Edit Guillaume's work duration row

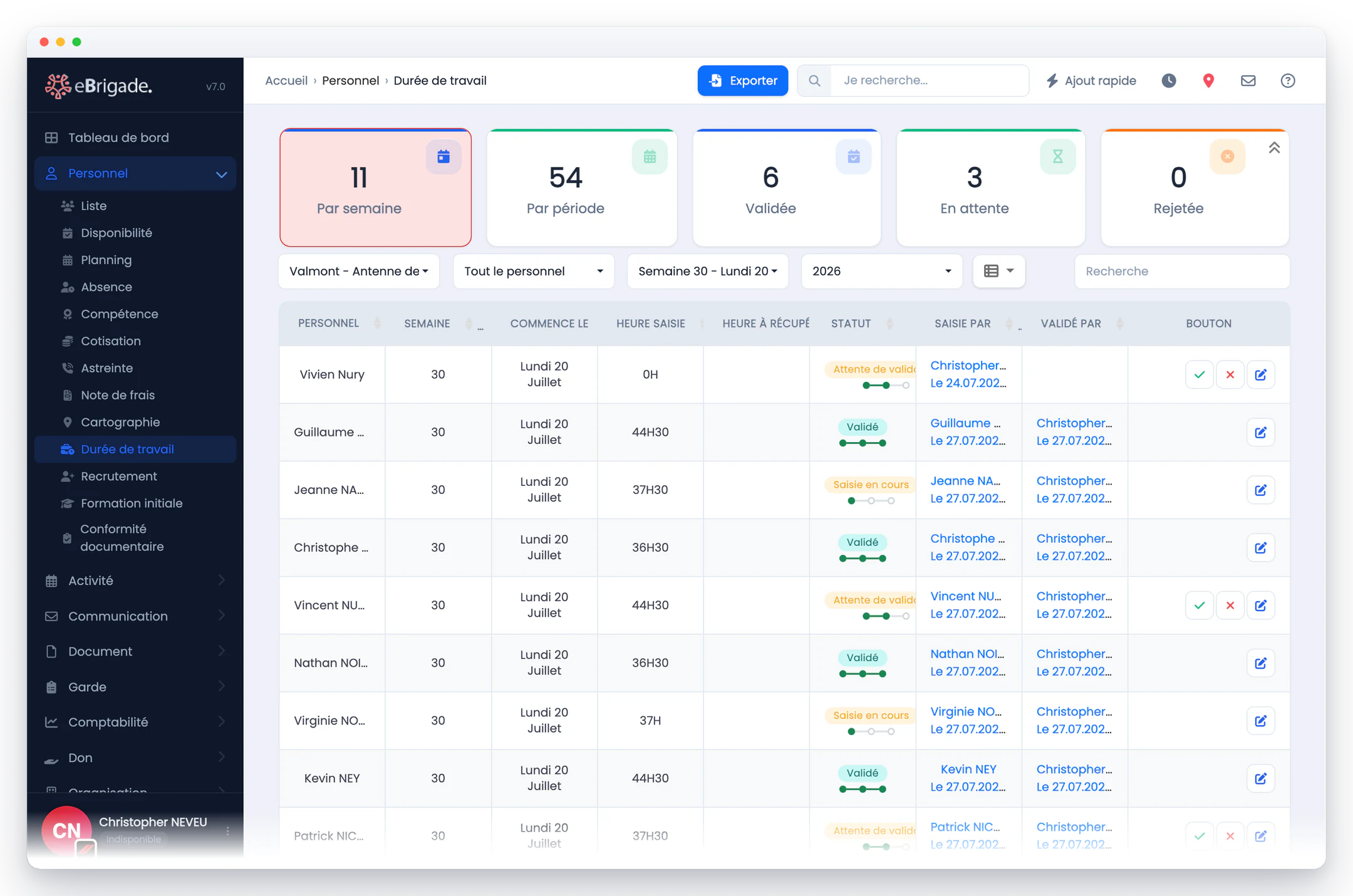(1261, 433)
